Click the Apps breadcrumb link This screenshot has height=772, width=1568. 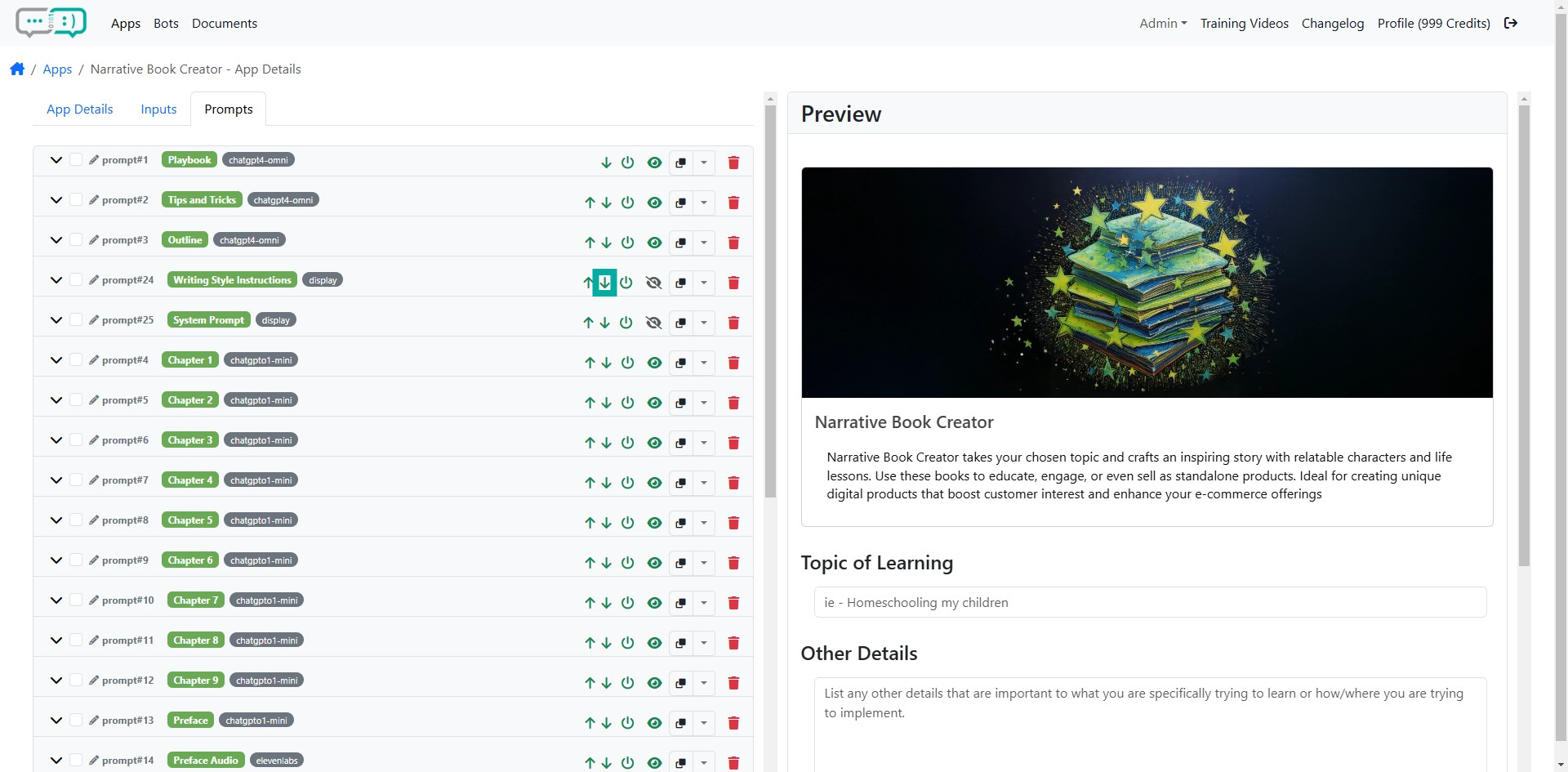point(57,69)
